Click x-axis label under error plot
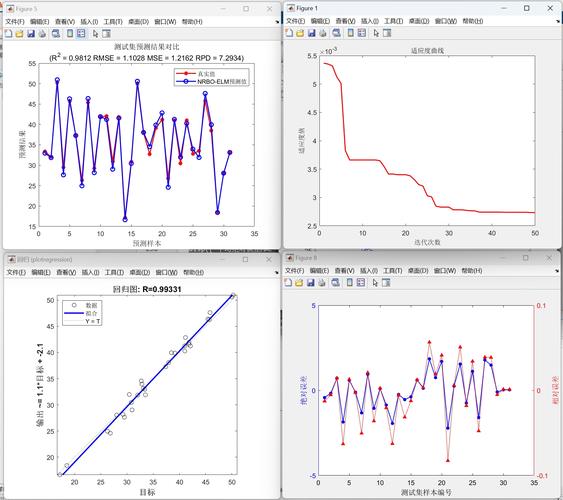This screenshot has height=500, width=563. (426, 492)
